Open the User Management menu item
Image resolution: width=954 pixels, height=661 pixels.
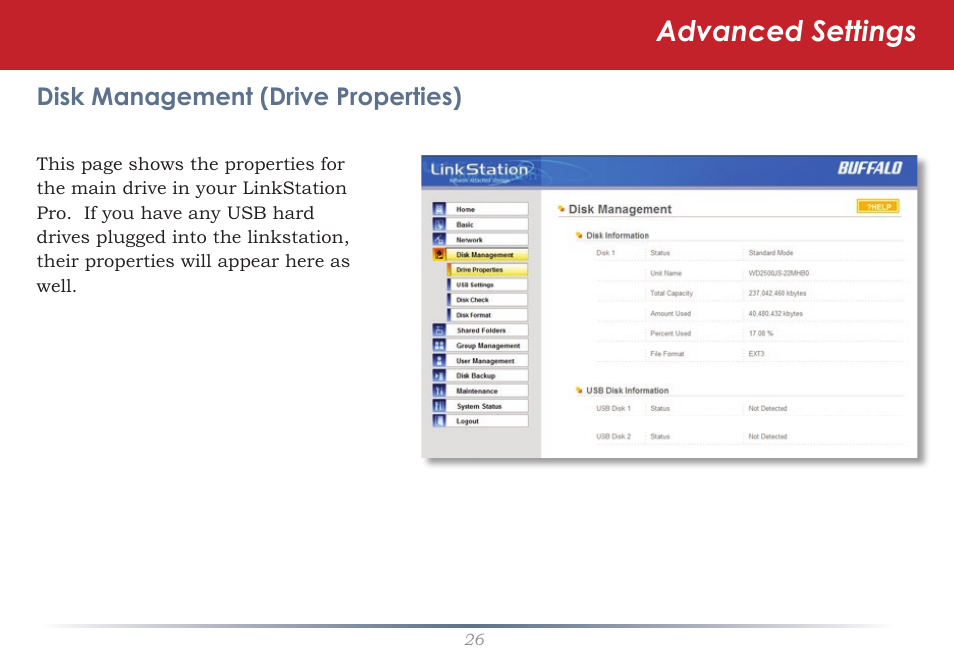tap(487, 360)
